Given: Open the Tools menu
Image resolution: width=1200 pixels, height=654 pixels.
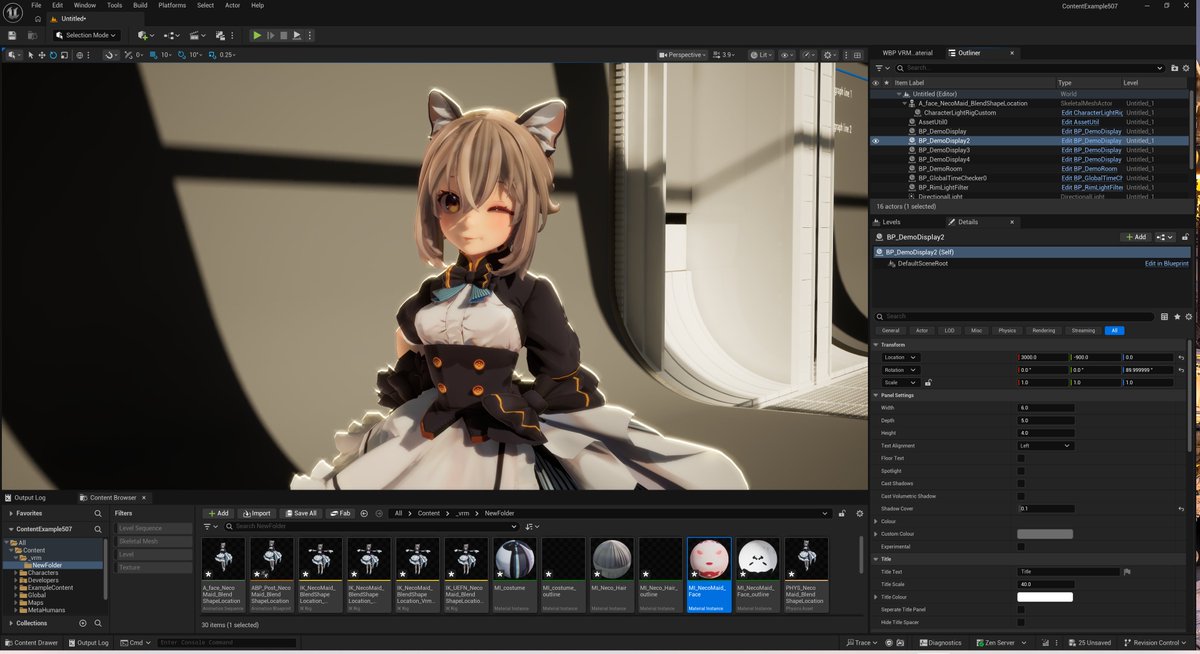Looking at the screenshot, I should pyautogui.click(x=115, y=5).
